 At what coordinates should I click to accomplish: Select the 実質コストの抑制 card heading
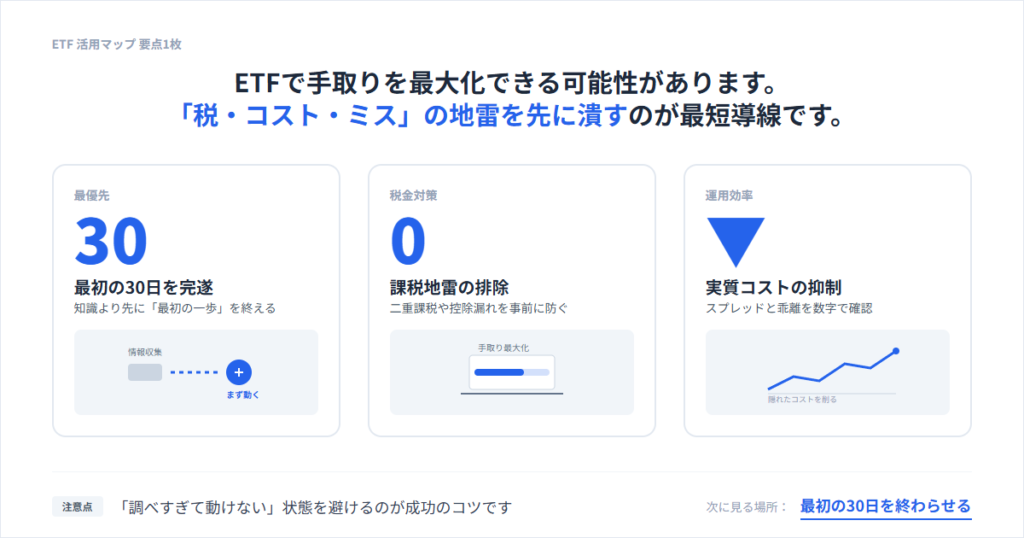(773, 288)
